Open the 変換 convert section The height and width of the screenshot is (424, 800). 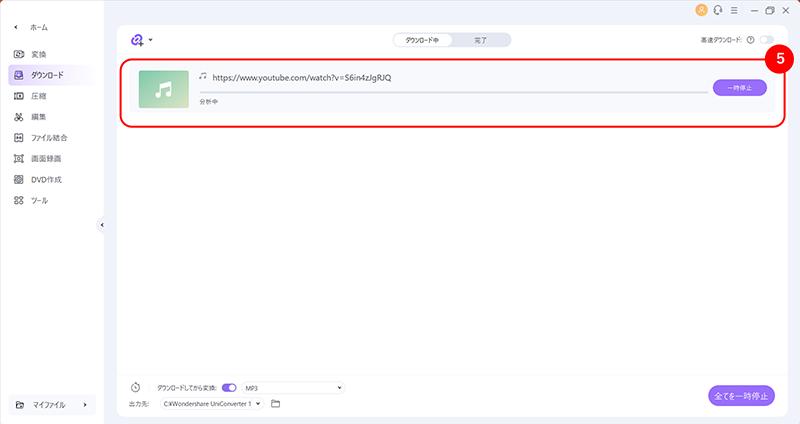click(39, 54)
